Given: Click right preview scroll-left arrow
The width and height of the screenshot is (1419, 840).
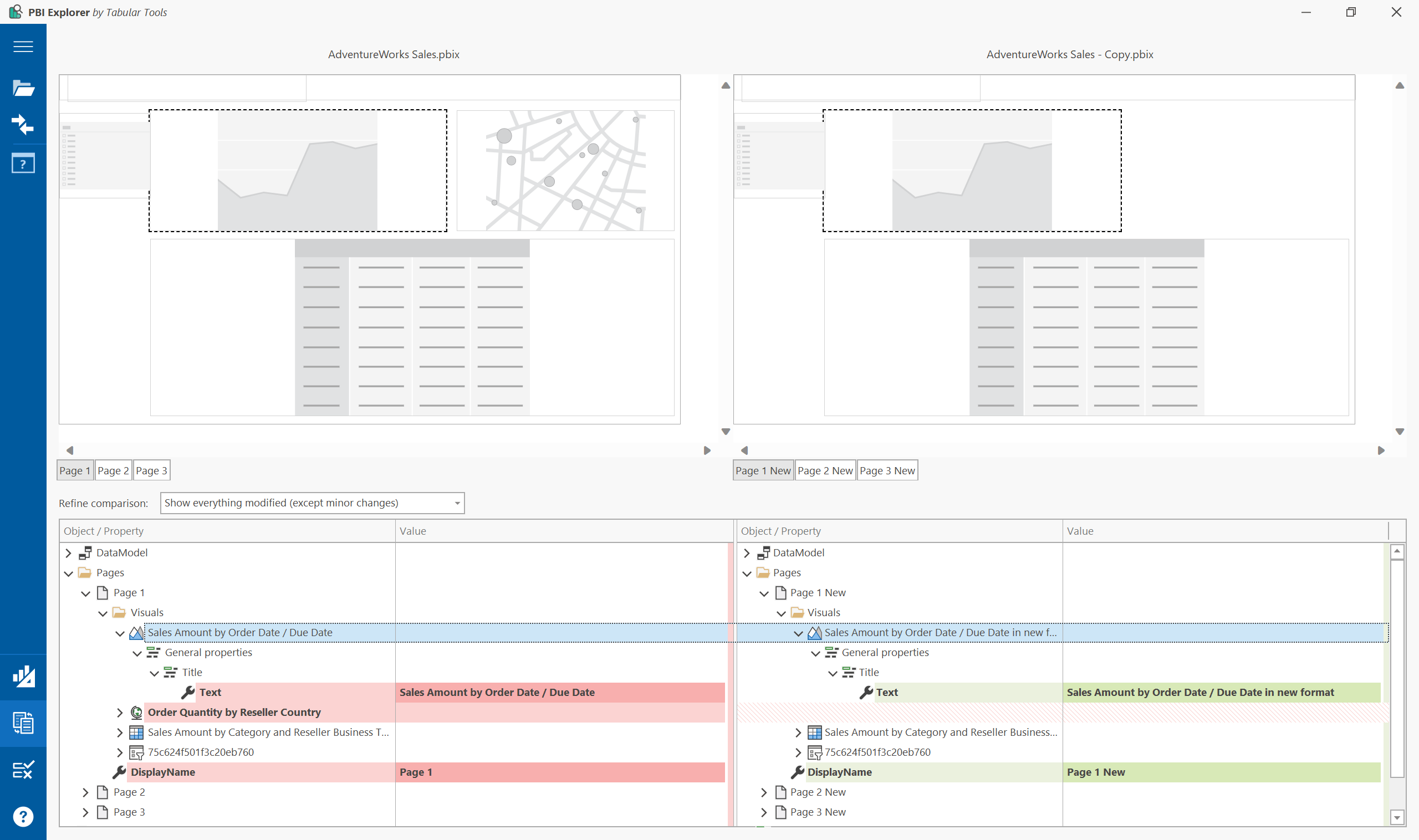Looking at the screenshot, I should click(744, 450).
